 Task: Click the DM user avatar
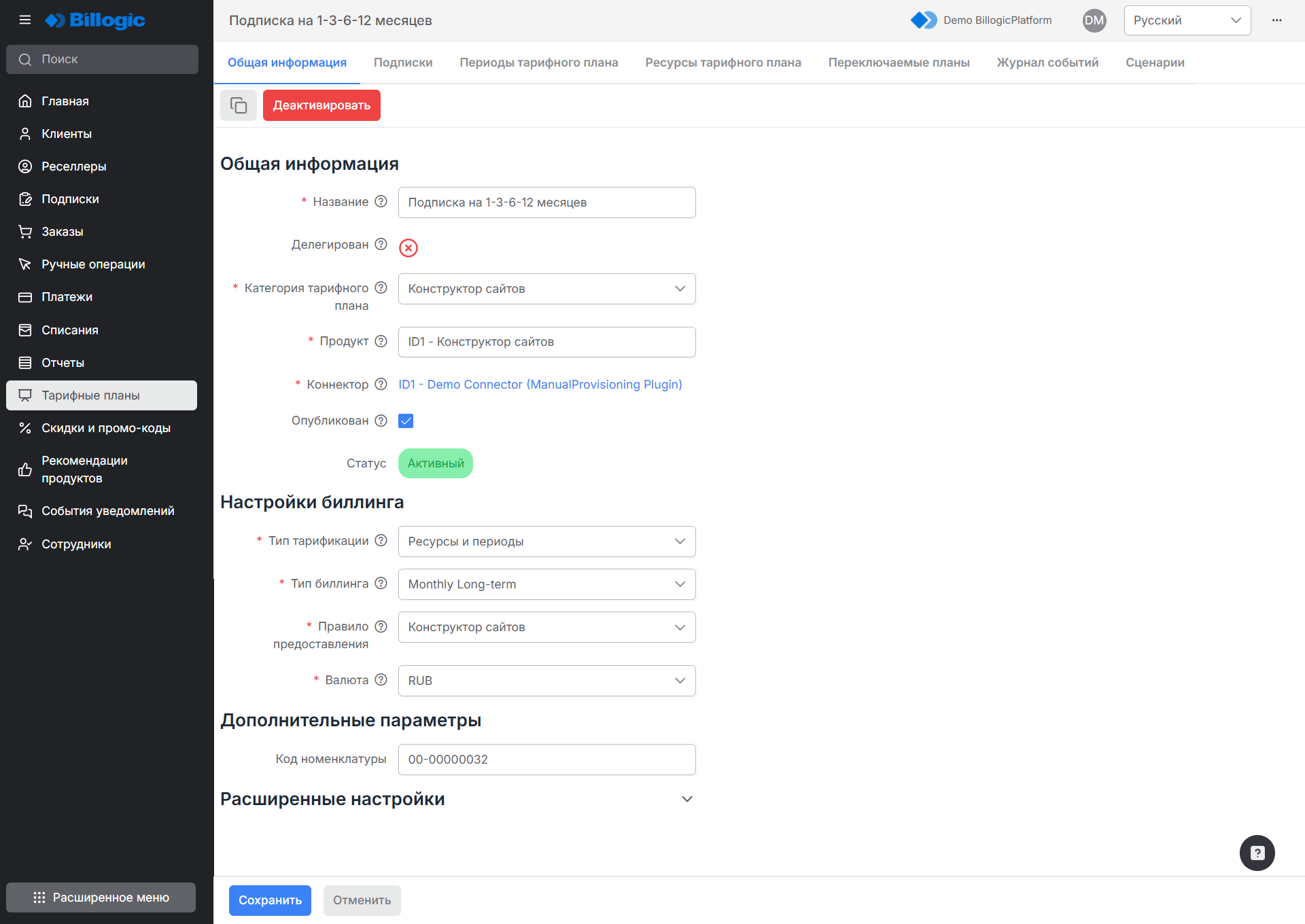(x=1094, y=20)
